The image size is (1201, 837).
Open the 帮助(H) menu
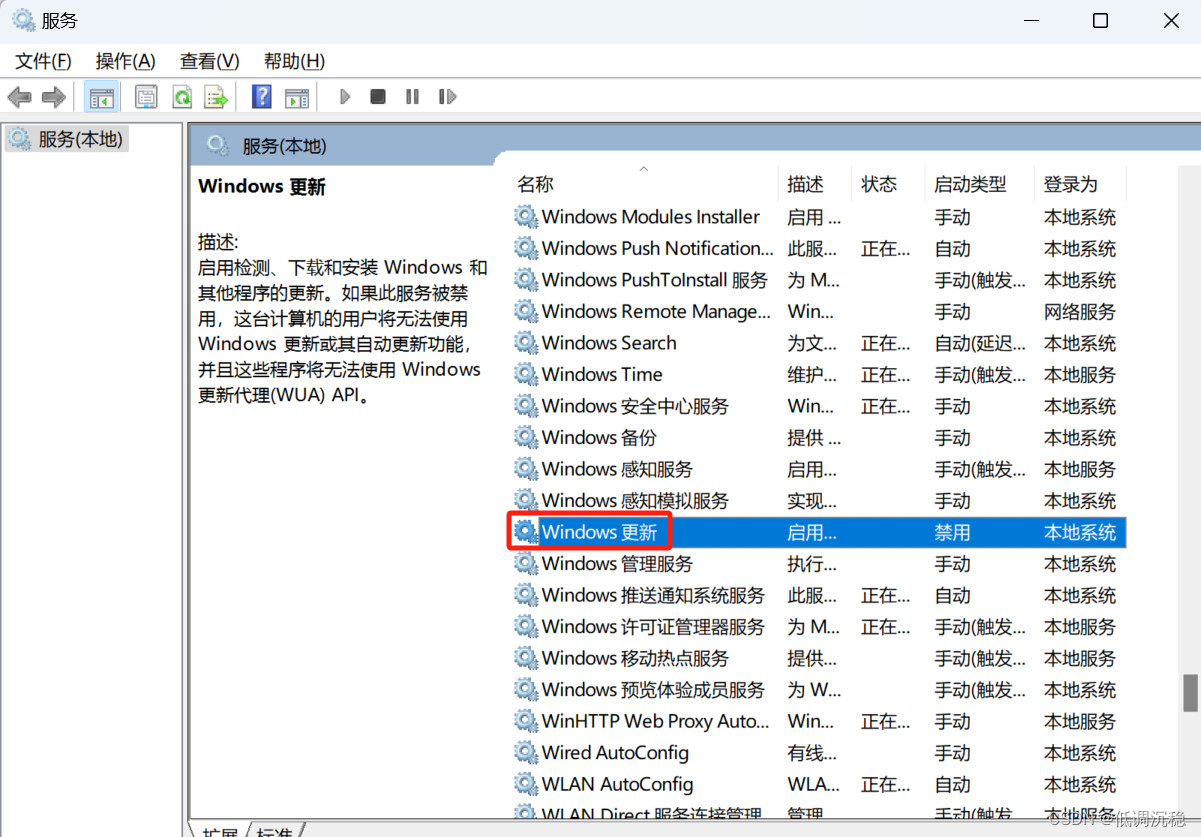pos(294,61)
